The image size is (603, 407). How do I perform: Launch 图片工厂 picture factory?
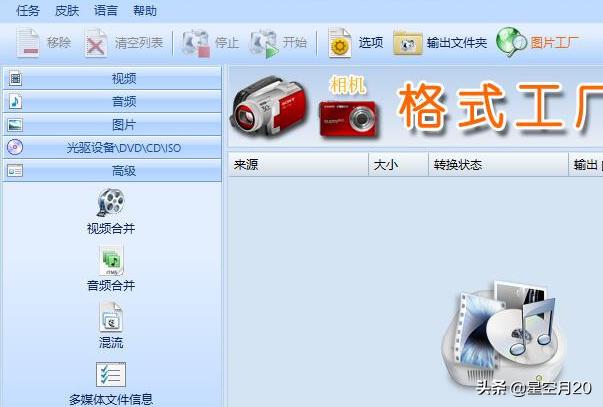[x=512, y=43]
